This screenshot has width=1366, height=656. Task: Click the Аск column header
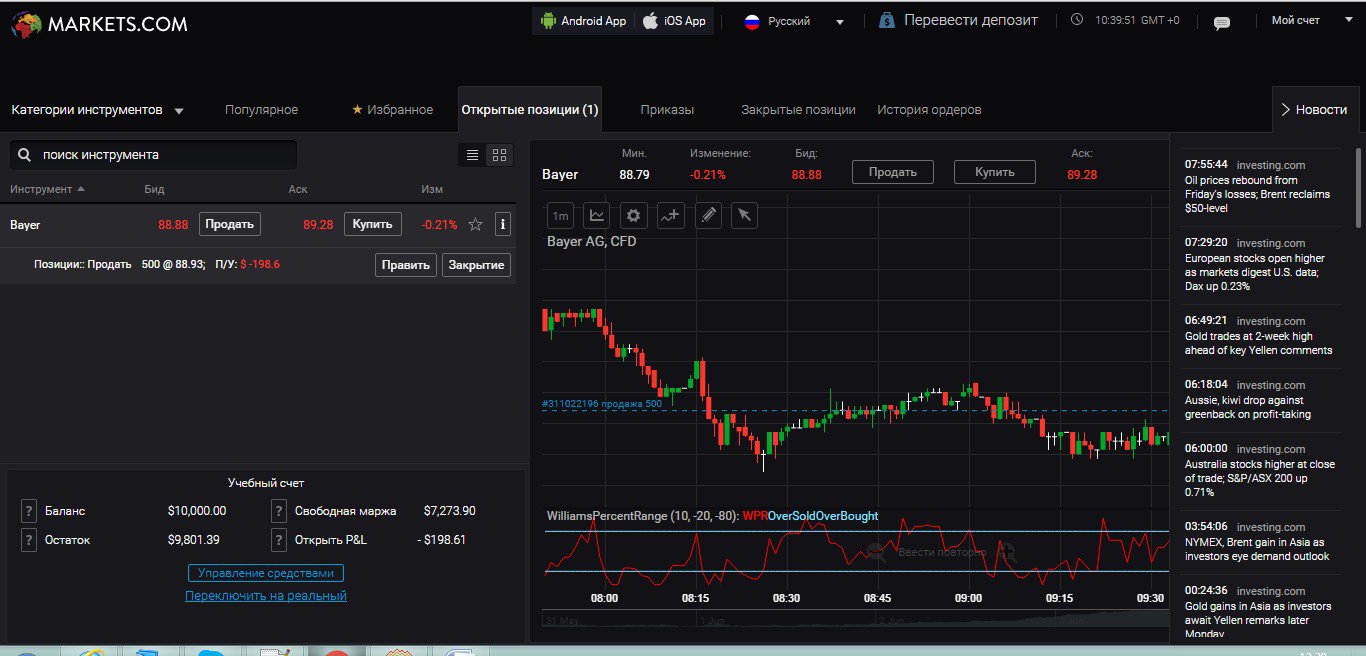coord(298,189)
